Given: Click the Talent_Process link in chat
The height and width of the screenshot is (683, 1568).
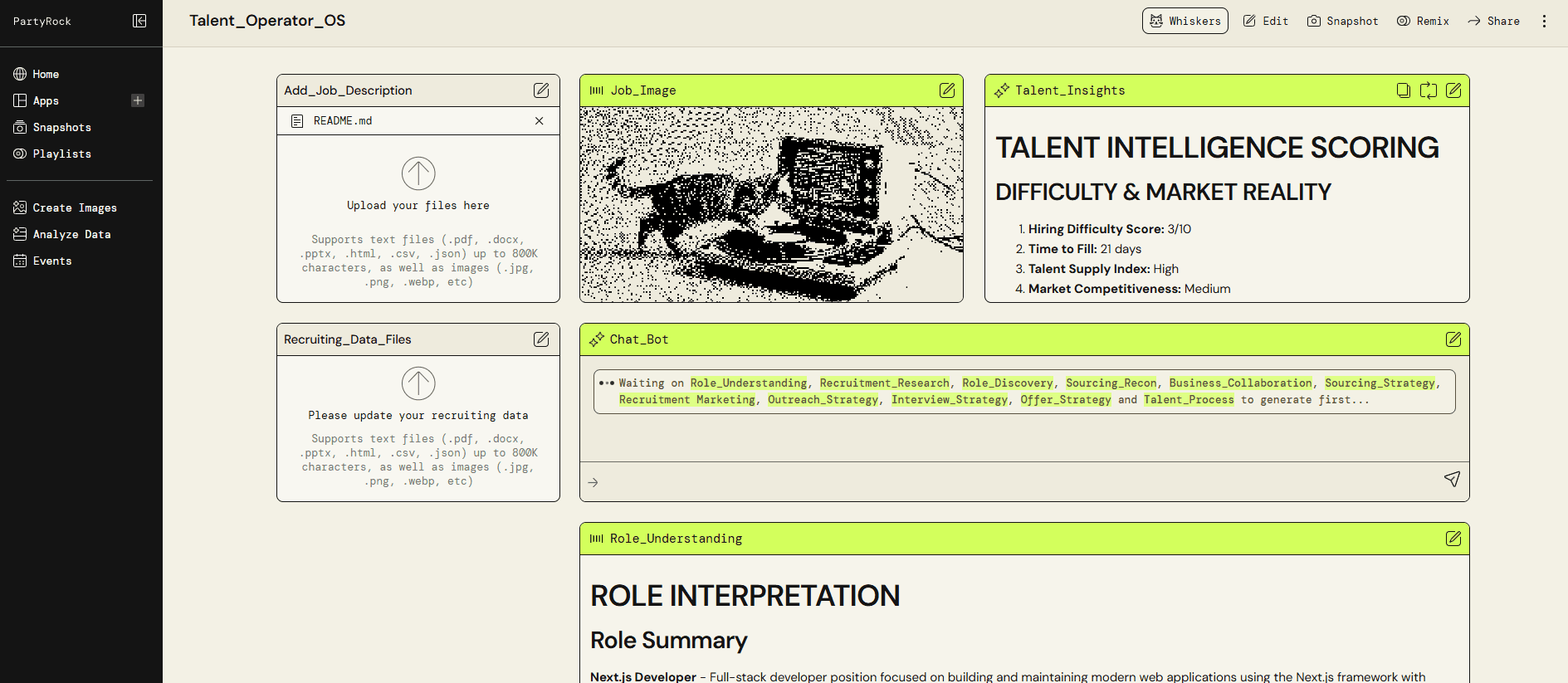Looking at the screenshot, I should point(1189,399).
